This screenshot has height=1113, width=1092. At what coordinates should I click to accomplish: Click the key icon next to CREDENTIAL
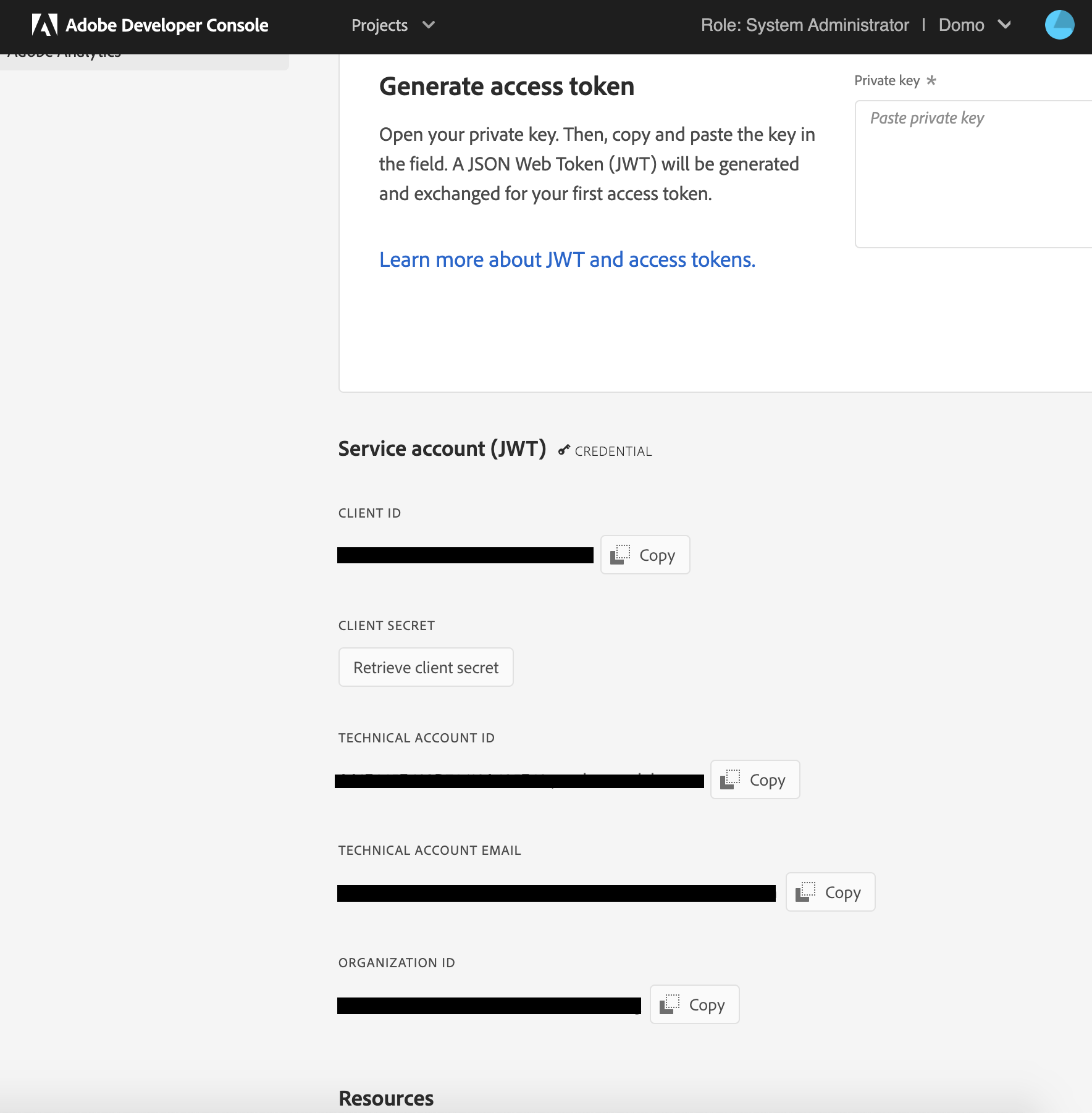[x=563, y=450]
